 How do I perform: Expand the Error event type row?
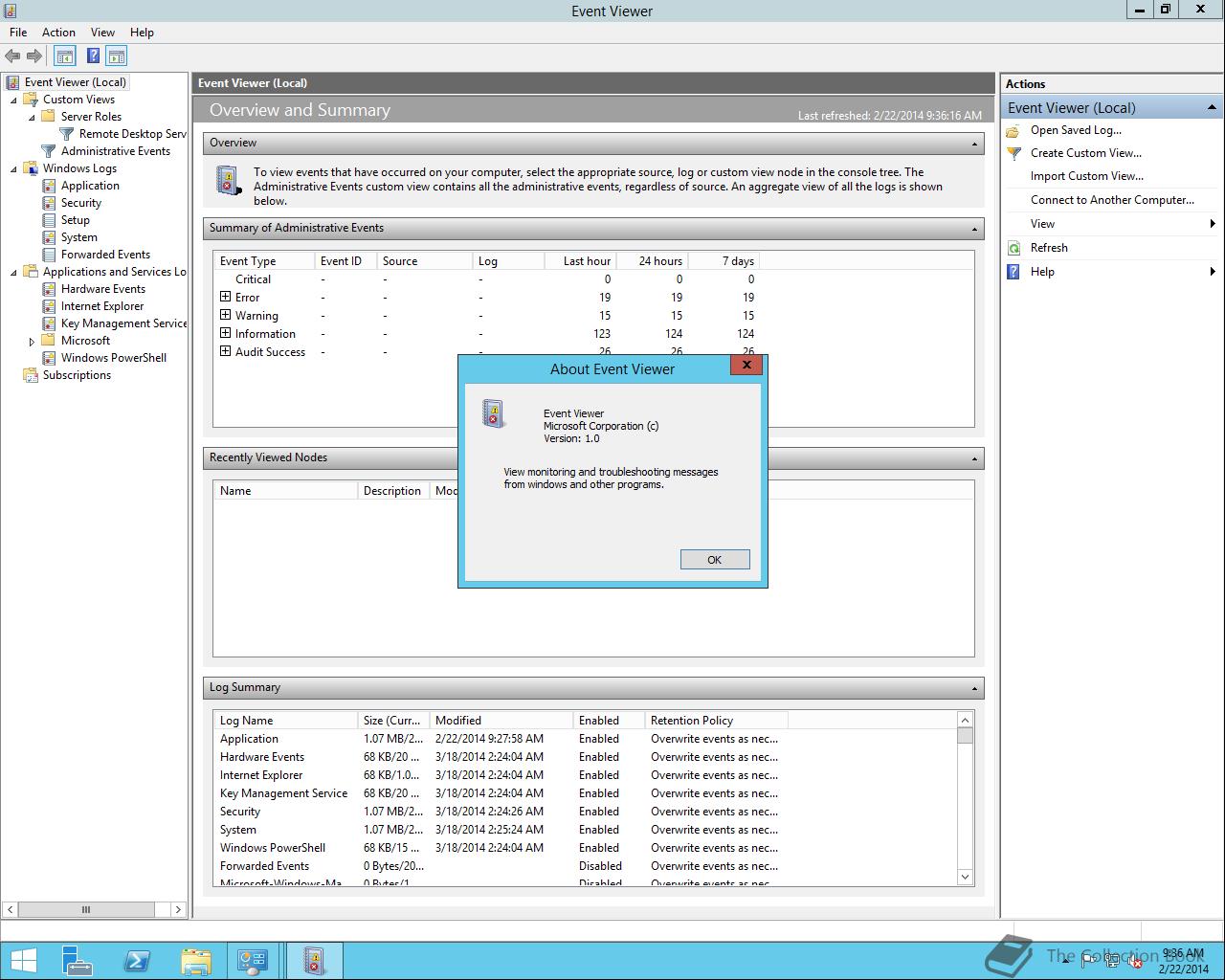[x=224, y=297]
